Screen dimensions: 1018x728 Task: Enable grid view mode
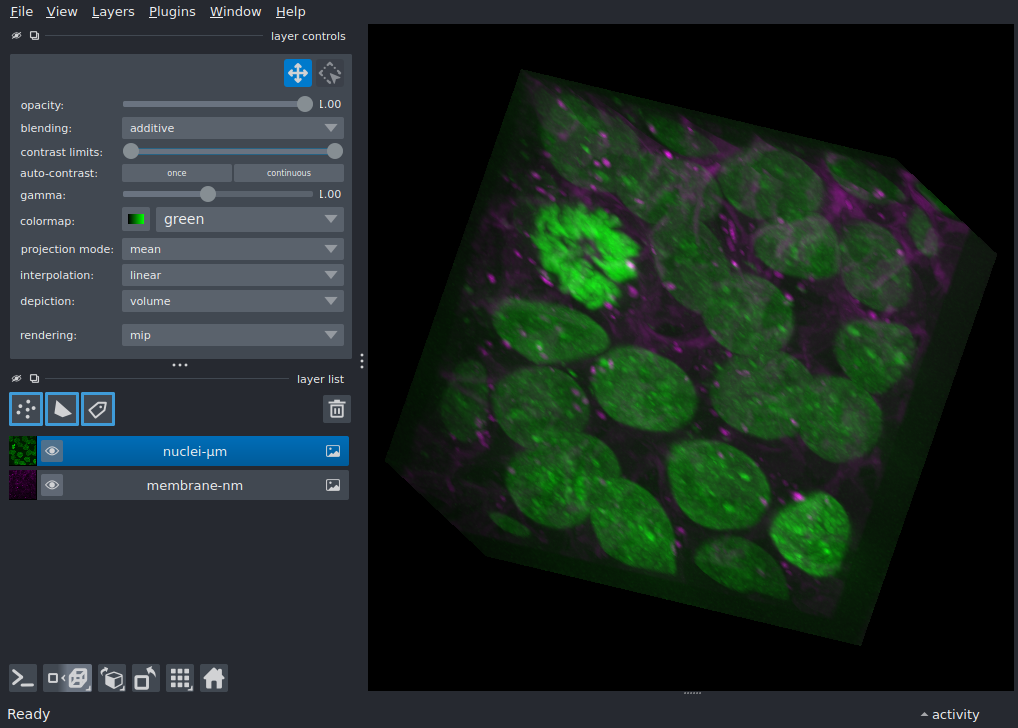(x=180, y=678)
